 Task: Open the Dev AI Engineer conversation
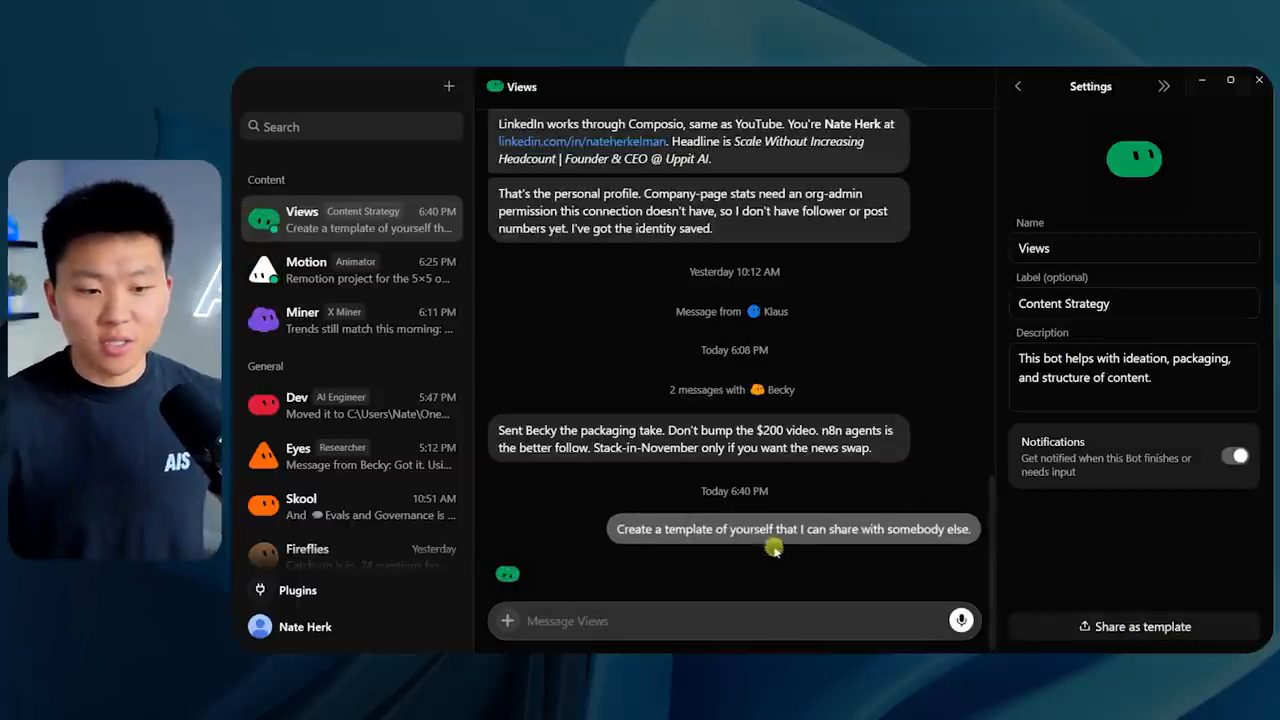[352, 405]
